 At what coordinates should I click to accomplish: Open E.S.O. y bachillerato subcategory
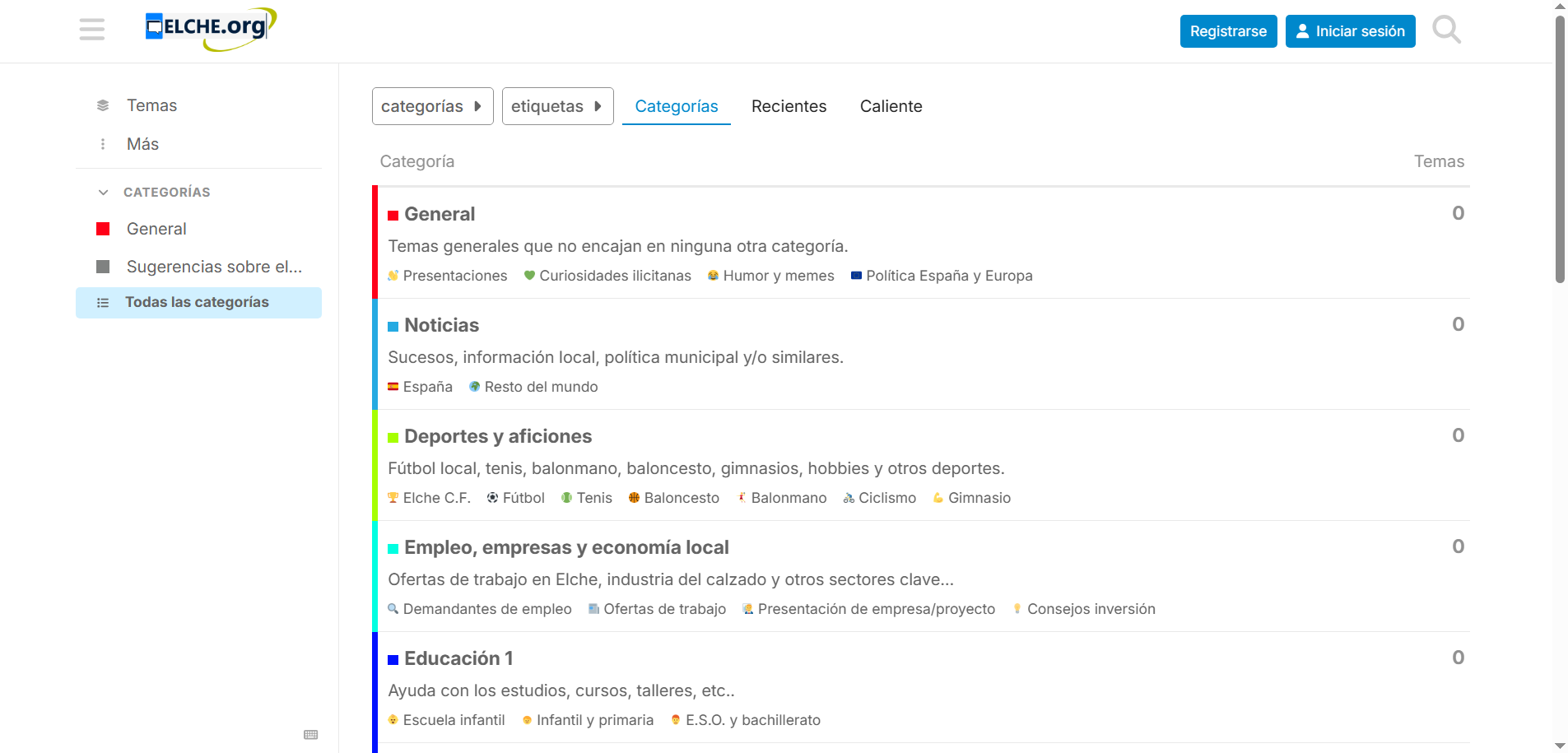click(x=746, y=720)
